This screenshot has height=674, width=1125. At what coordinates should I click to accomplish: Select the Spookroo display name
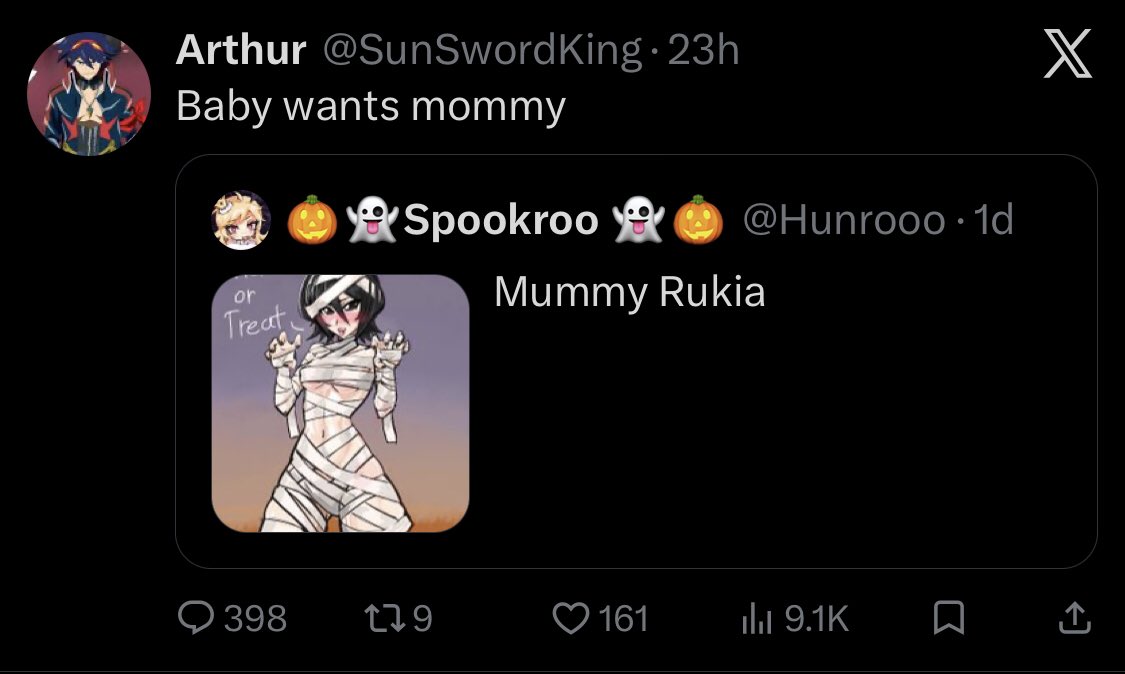pyautogui.click(x=501, y=220)
